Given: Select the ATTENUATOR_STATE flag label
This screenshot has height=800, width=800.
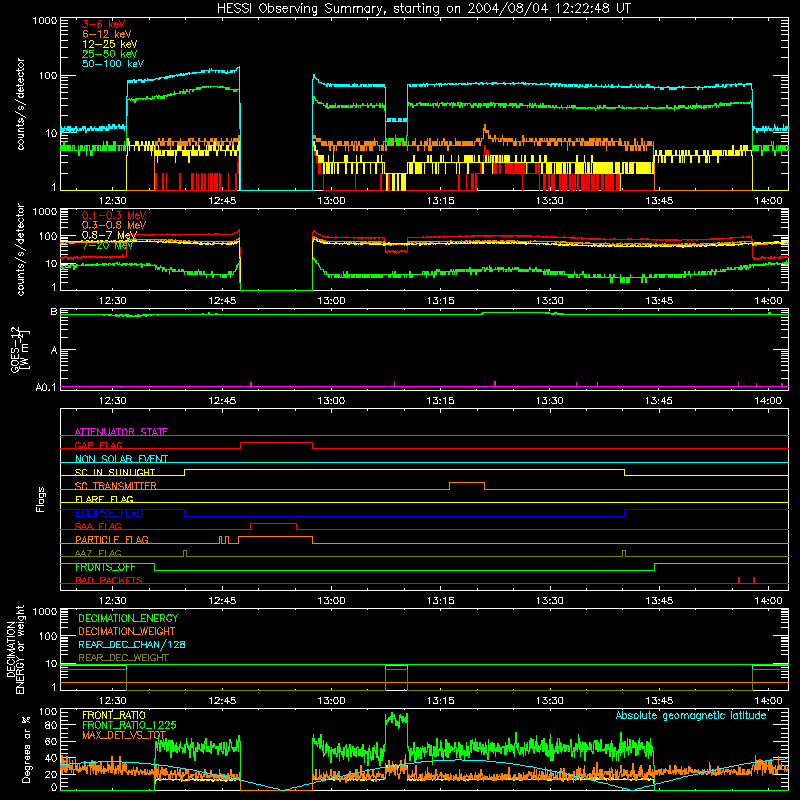Looking at the screenshot, I should tap(121, 432).
